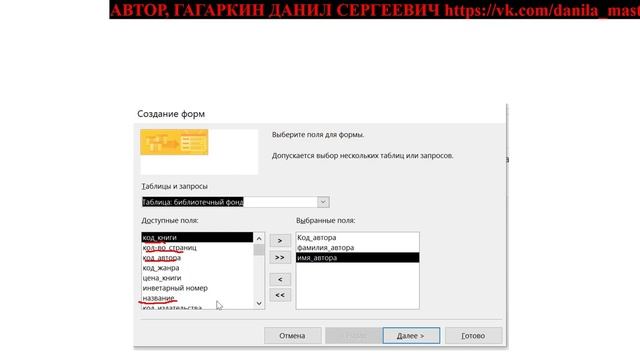Select код_автора in available fields list
Viewport: 640px width, 360px height.
[x=197, y=258]
